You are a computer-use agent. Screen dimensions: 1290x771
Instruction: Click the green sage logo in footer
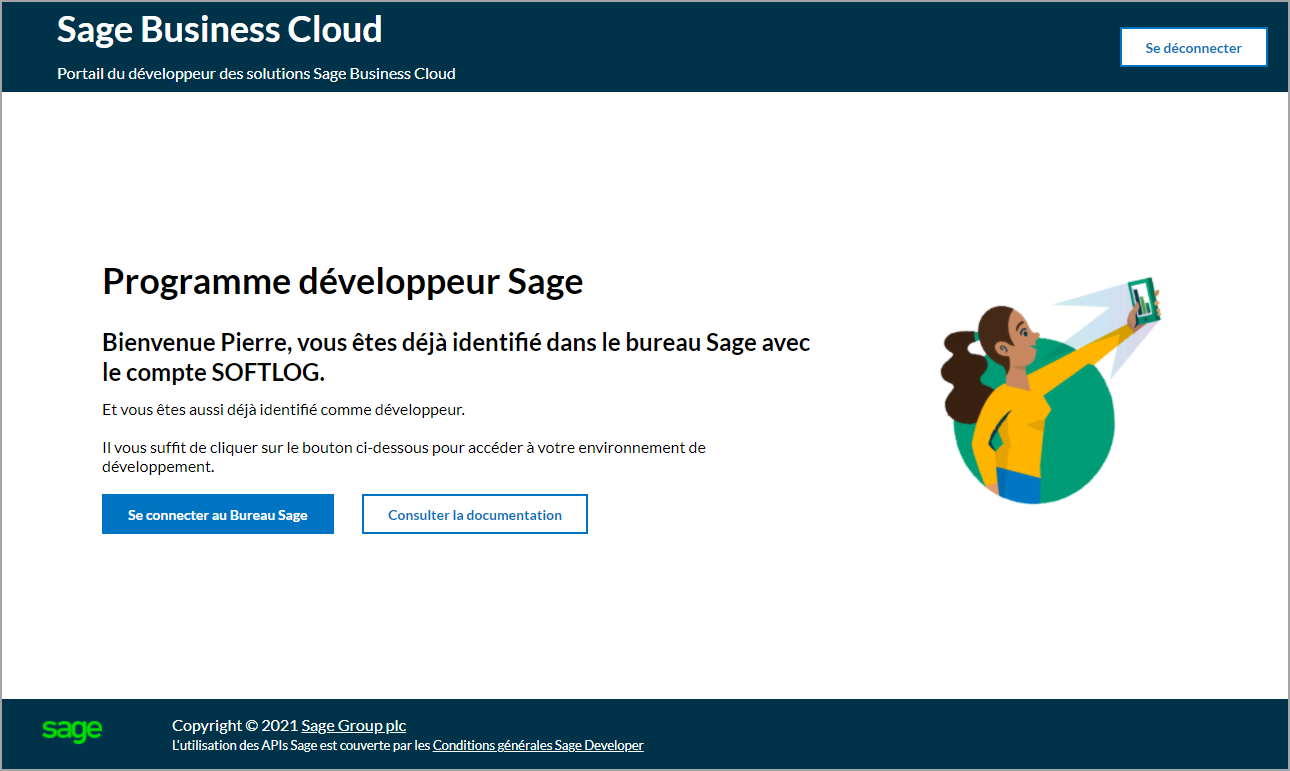click(72, 731)
